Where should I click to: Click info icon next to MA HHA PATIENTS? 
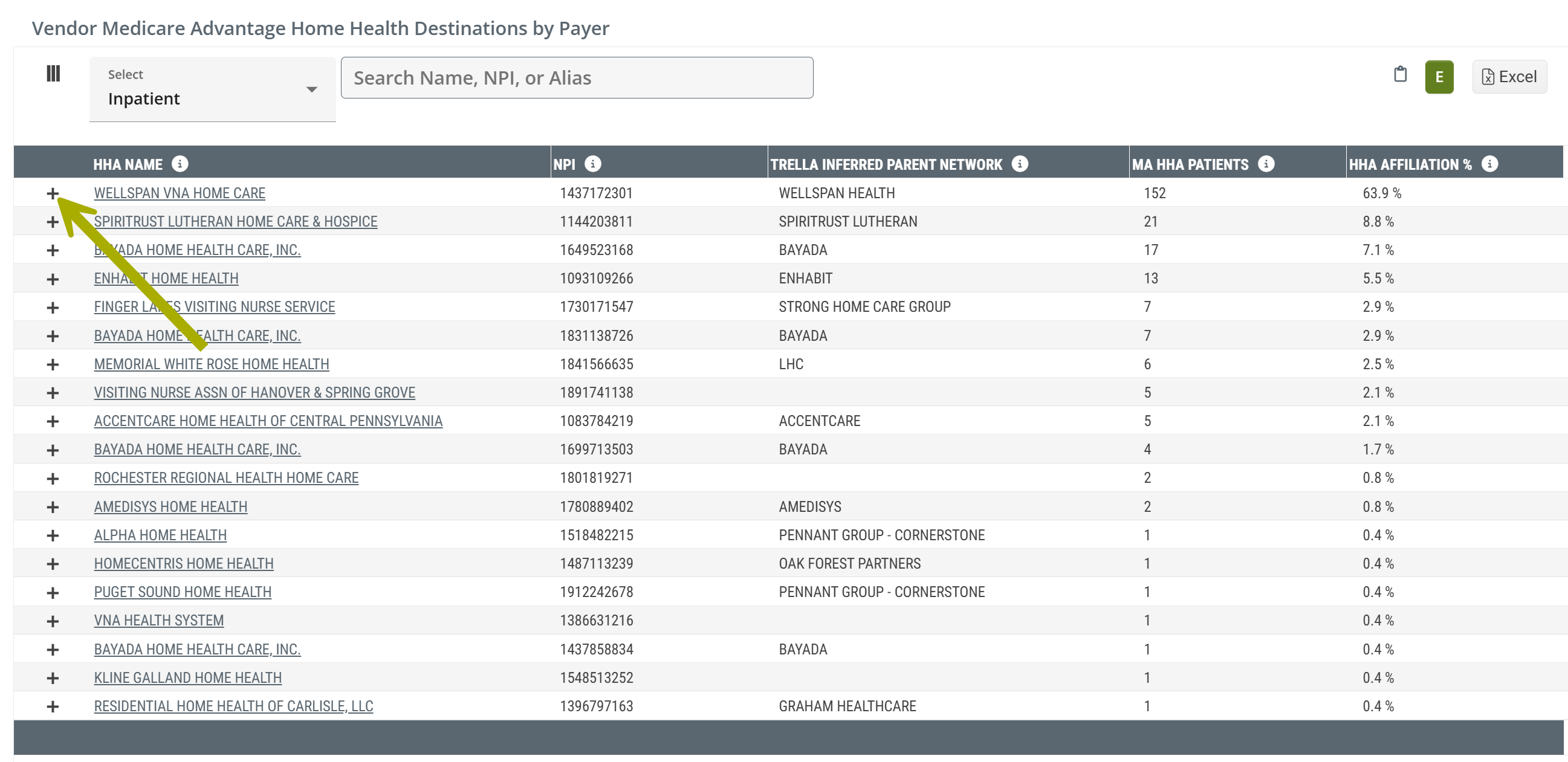(1266, 164)
